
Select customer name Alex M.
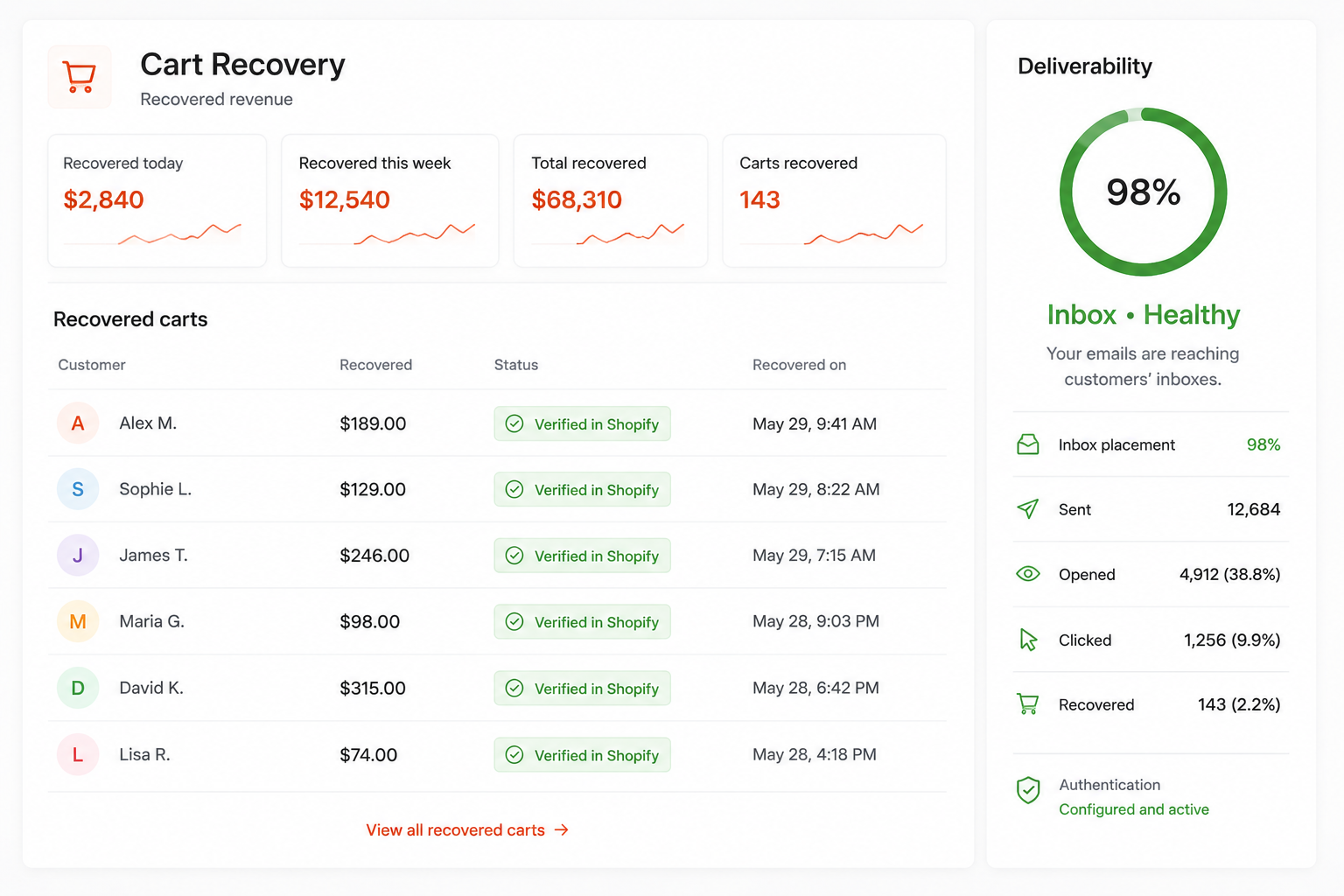148,423
